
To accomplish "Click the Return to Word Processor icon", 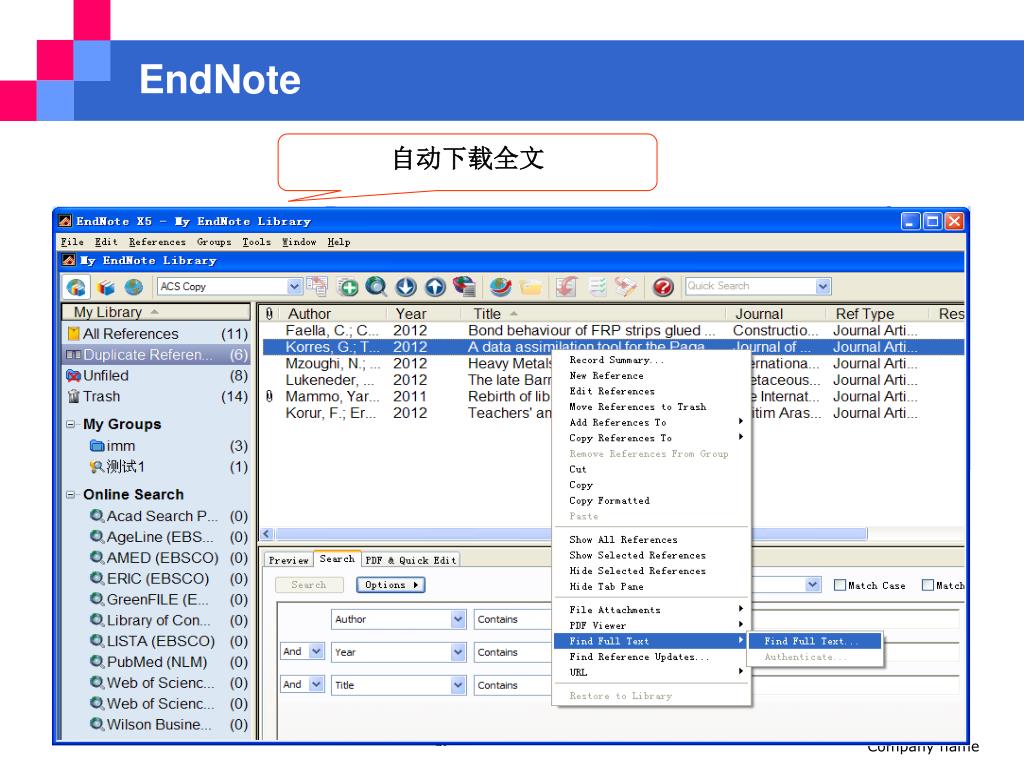I will coord(626,287).
